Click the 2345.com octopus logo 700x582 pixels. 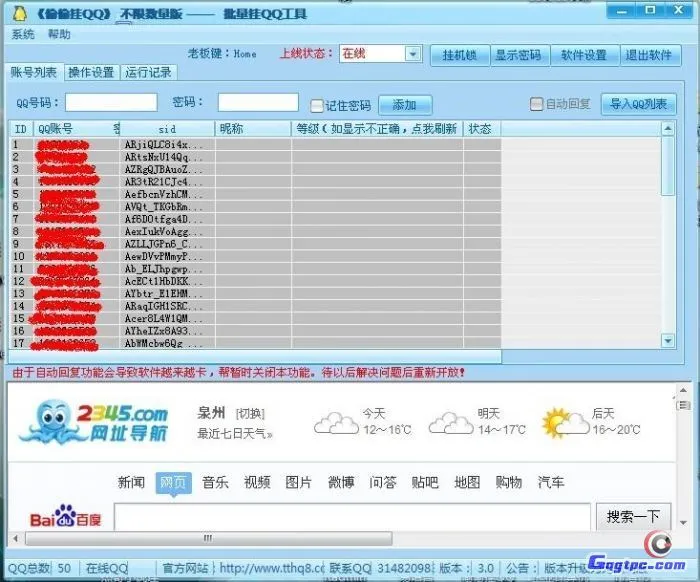click(x=93, y=422)
